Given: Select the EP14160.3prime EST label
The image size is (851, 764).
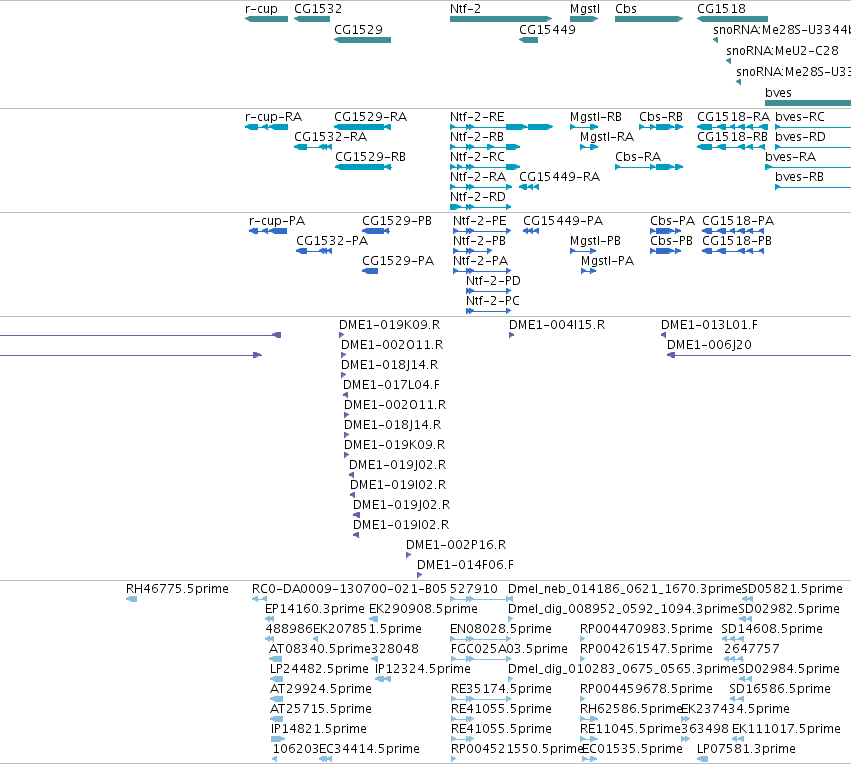Looking at the screenshot, I should 315,609.
